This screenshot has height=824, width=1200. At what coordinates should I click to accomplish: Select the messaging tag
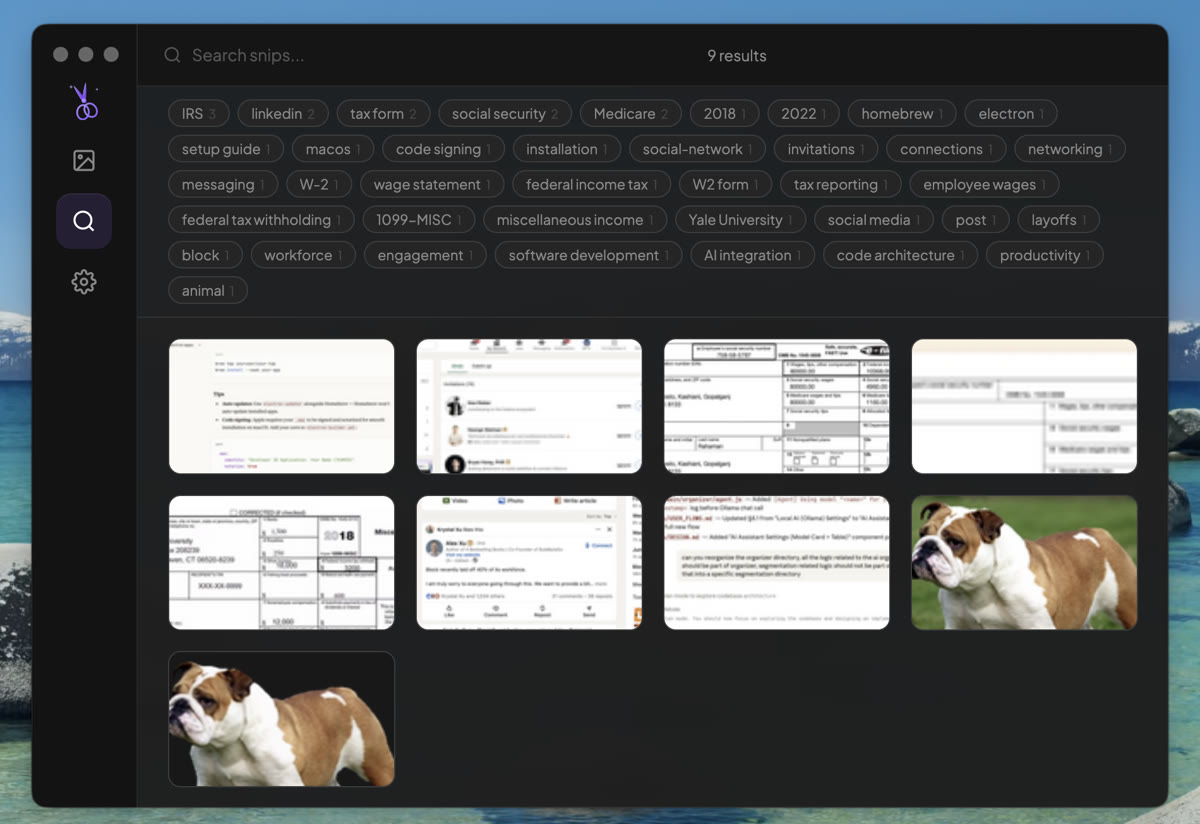223,185
